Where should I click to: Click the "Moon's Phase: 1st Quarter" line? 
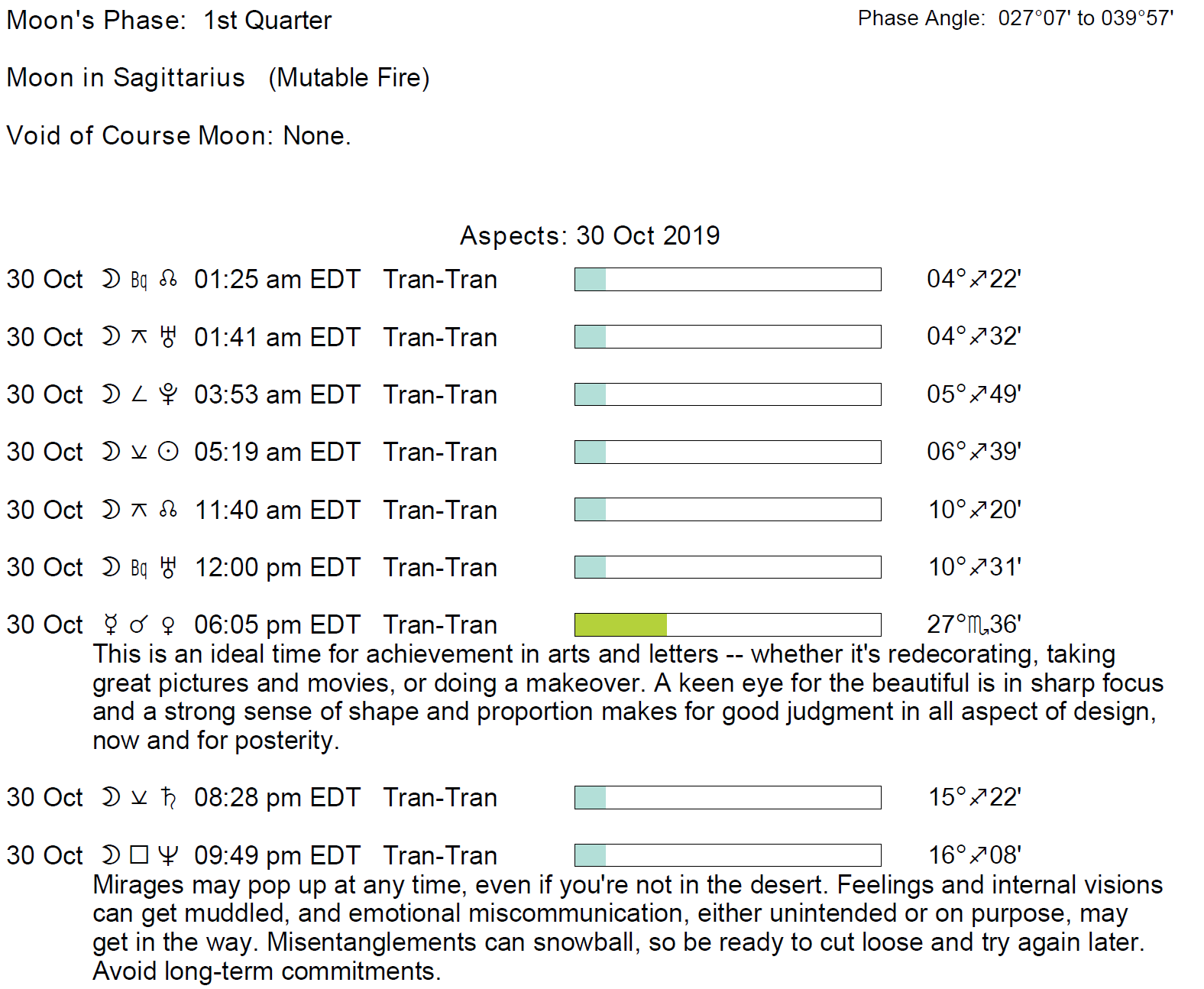click(169, 21)
